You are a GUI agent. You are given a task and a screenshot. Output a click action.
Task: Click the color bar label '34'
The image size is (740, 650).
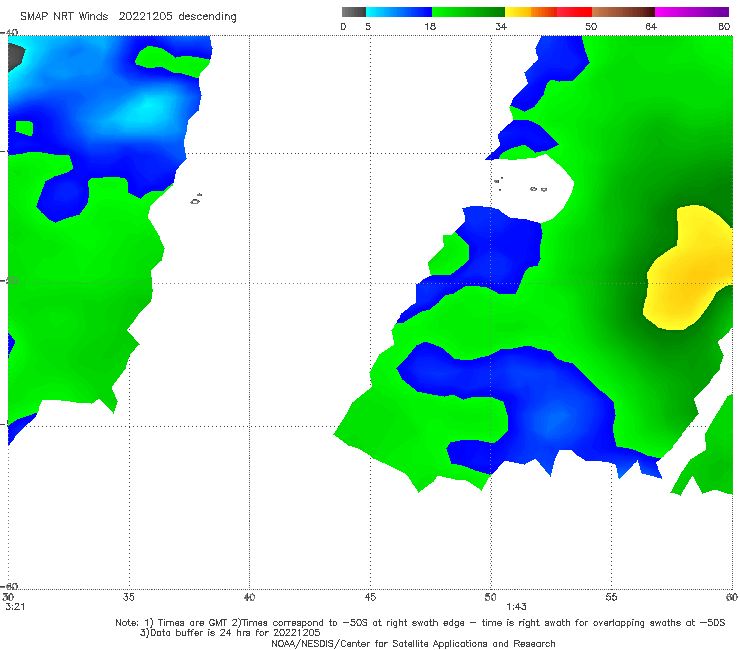coord(501,26)
